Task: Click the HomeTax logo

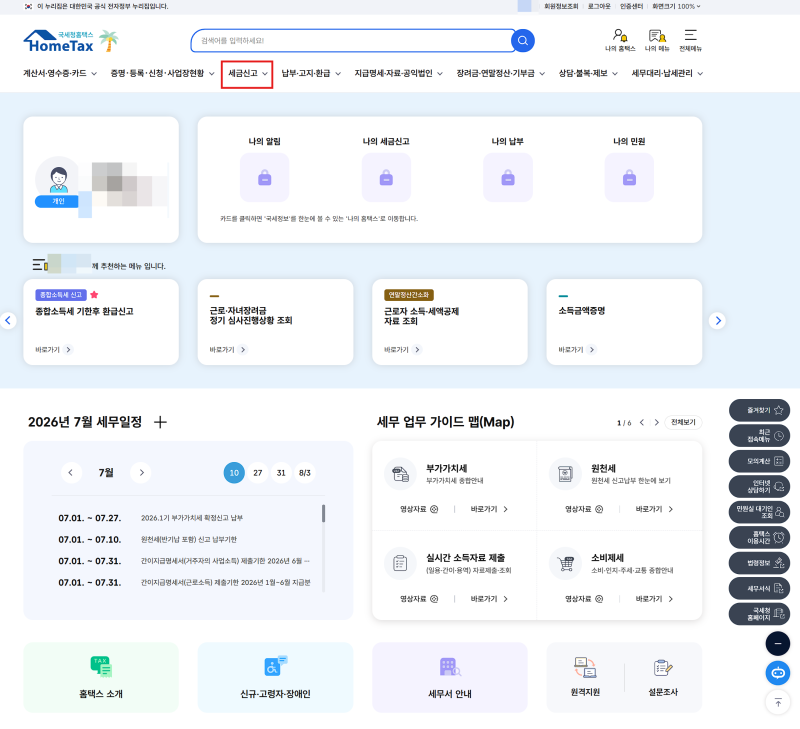Action: coord(59,41)
